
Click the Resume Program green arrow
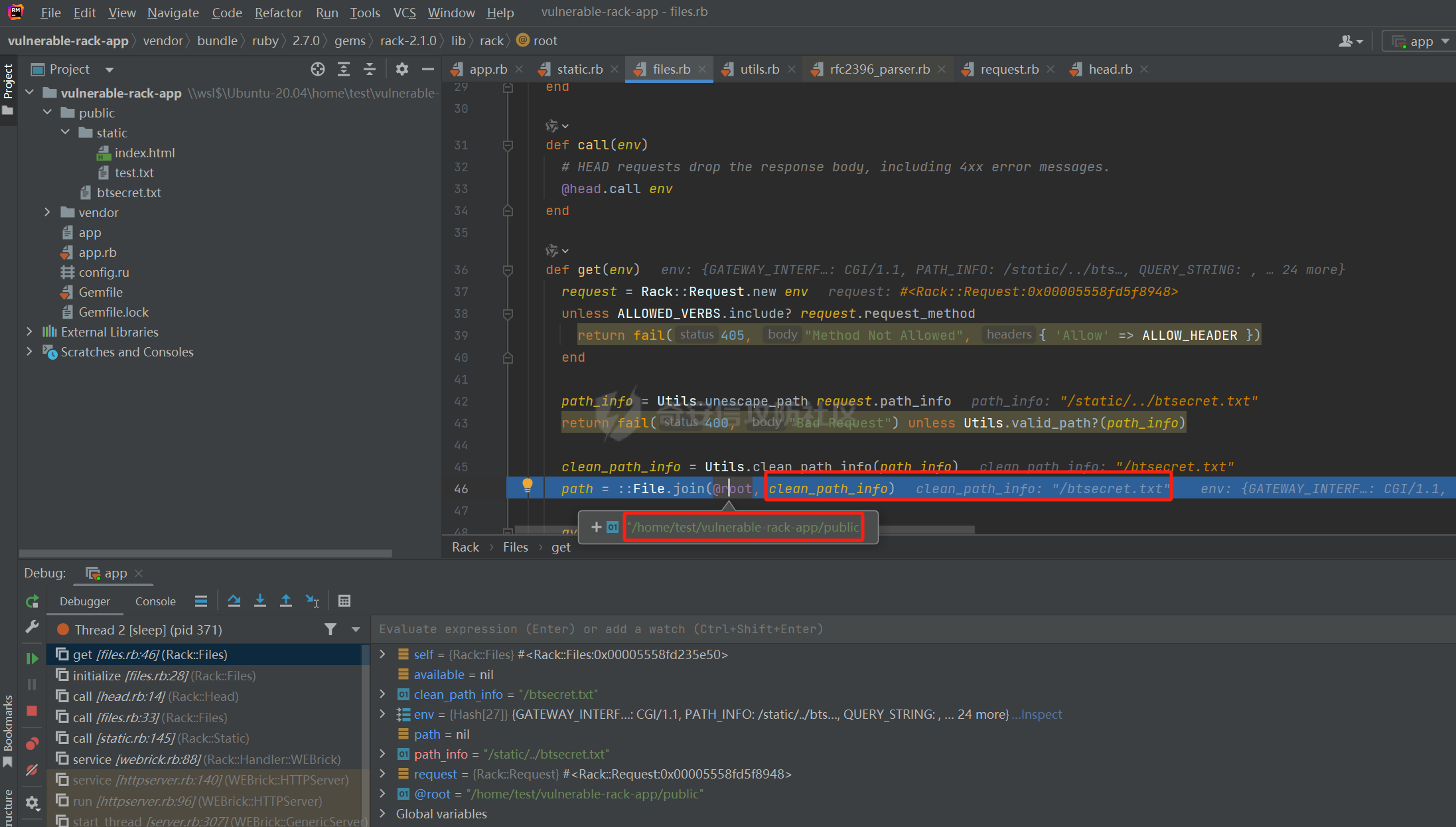point(32,658)
